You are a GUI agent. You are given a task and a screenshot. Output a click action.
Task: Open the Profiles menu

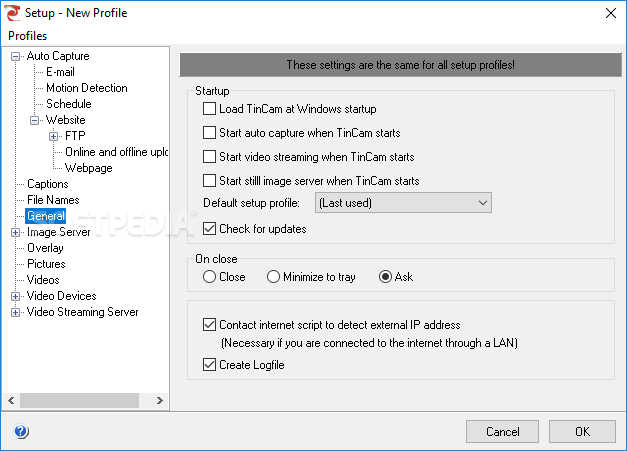28,36
